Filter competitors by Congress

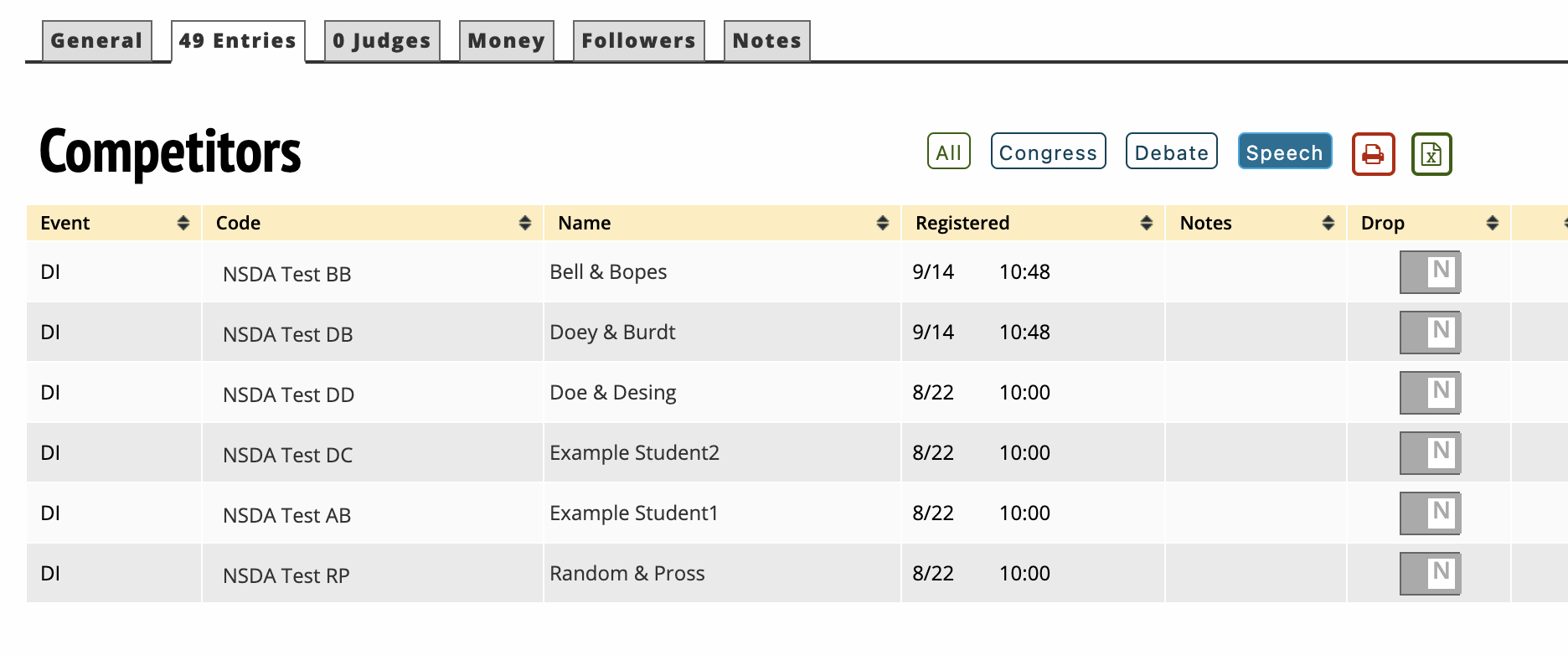1048,152
